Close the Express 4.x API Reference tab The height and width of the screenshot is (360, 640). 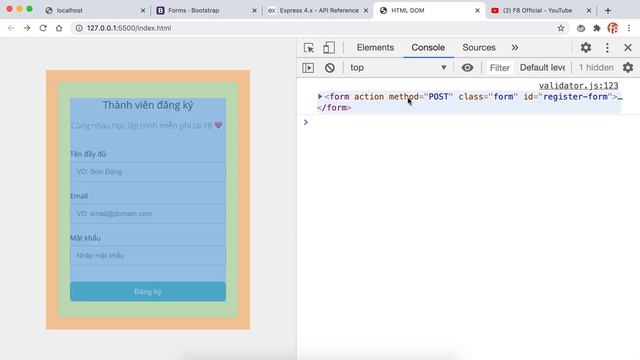(366, 11)
